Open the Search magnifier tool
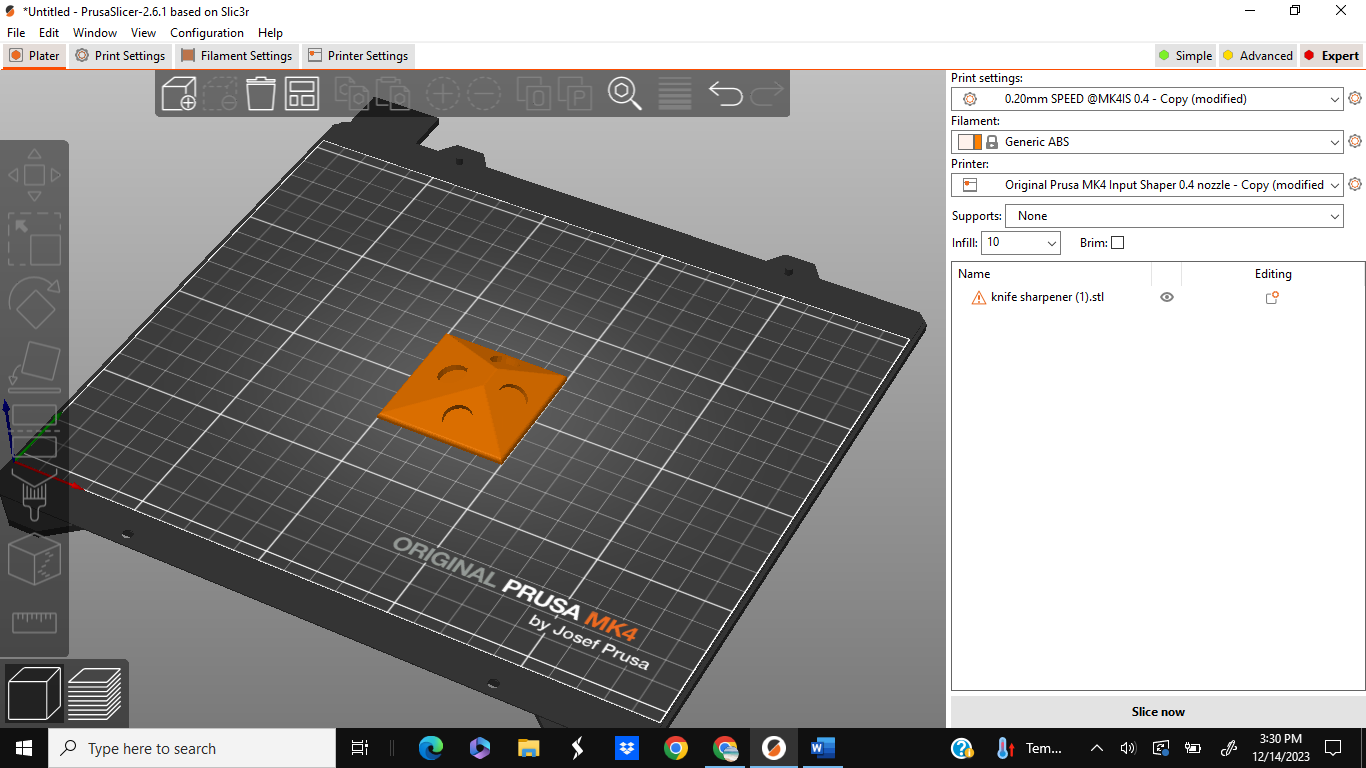1366x768 pixels. tap(625, 94)
